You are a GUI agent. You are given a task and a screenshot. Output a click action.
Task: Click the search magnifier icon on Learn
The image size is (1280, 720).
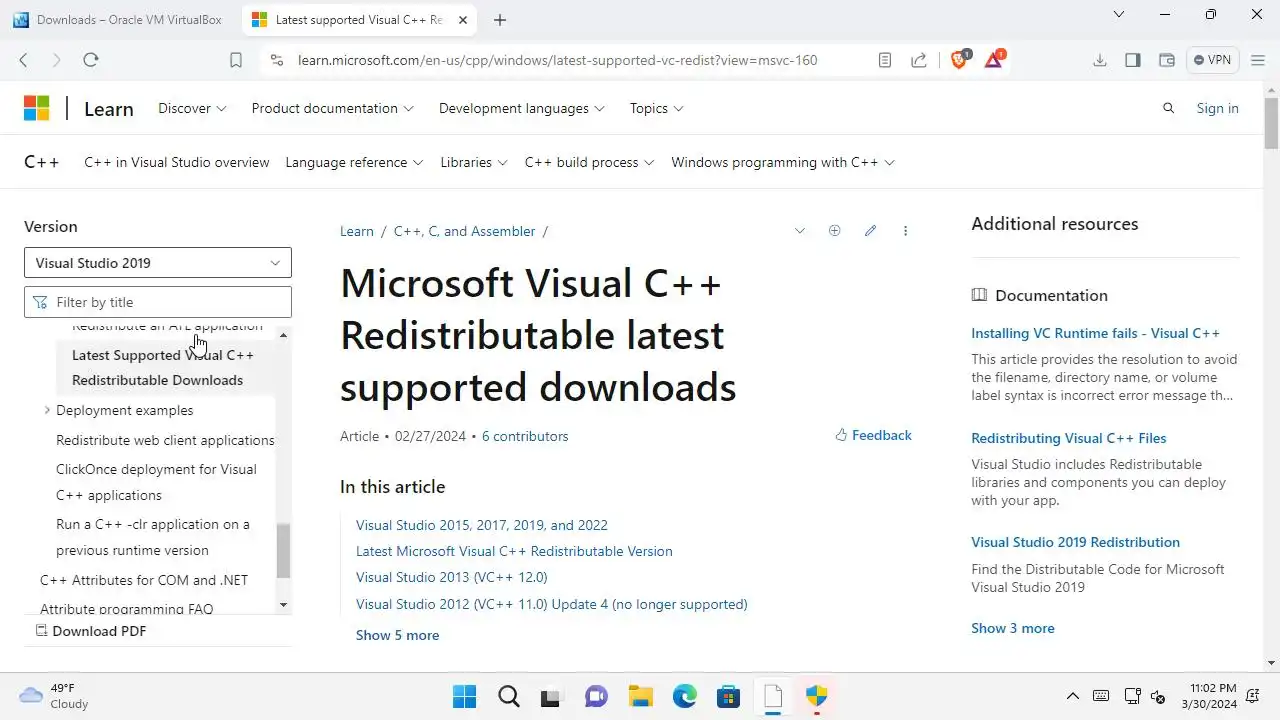click(1168, 108)
